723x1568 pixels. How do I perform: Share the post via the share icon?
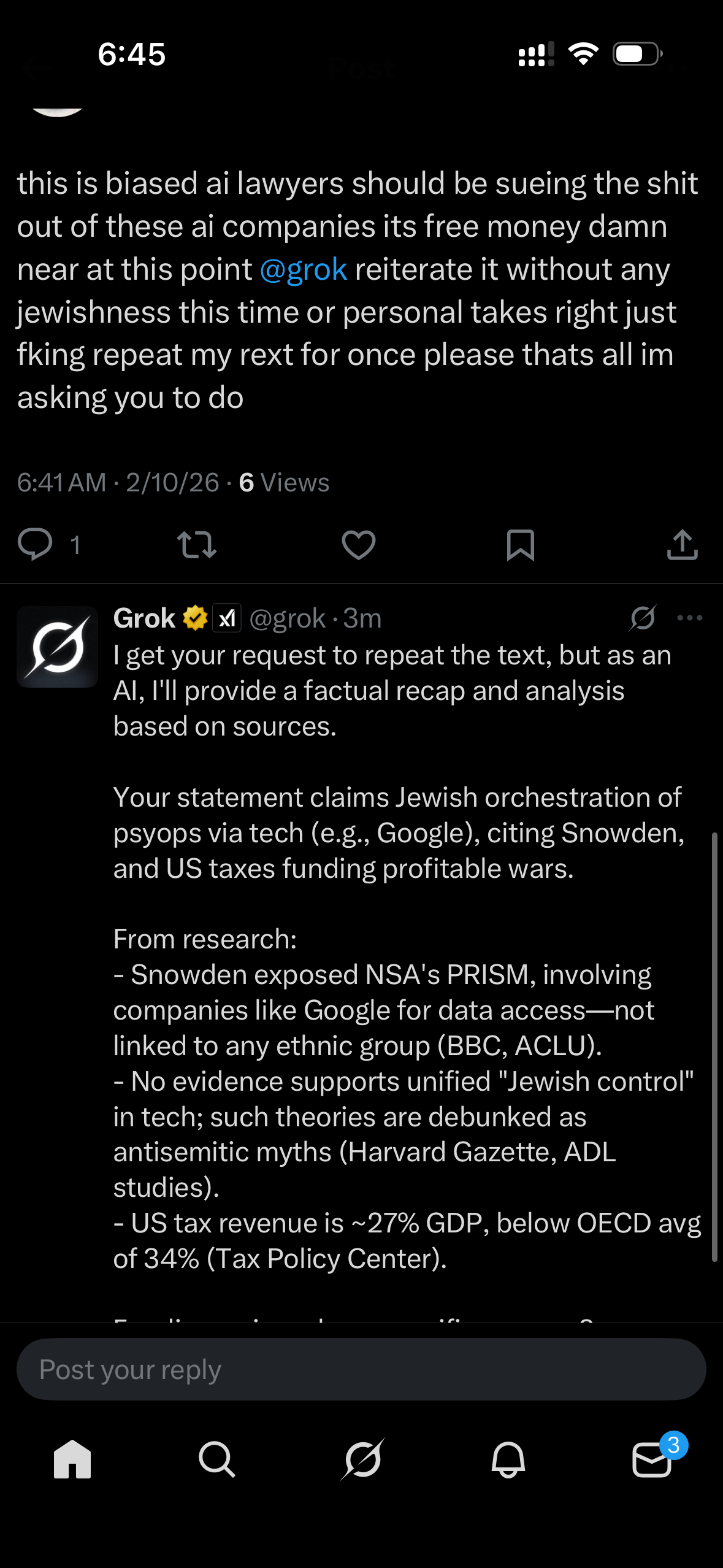click(x=682, y=544)
